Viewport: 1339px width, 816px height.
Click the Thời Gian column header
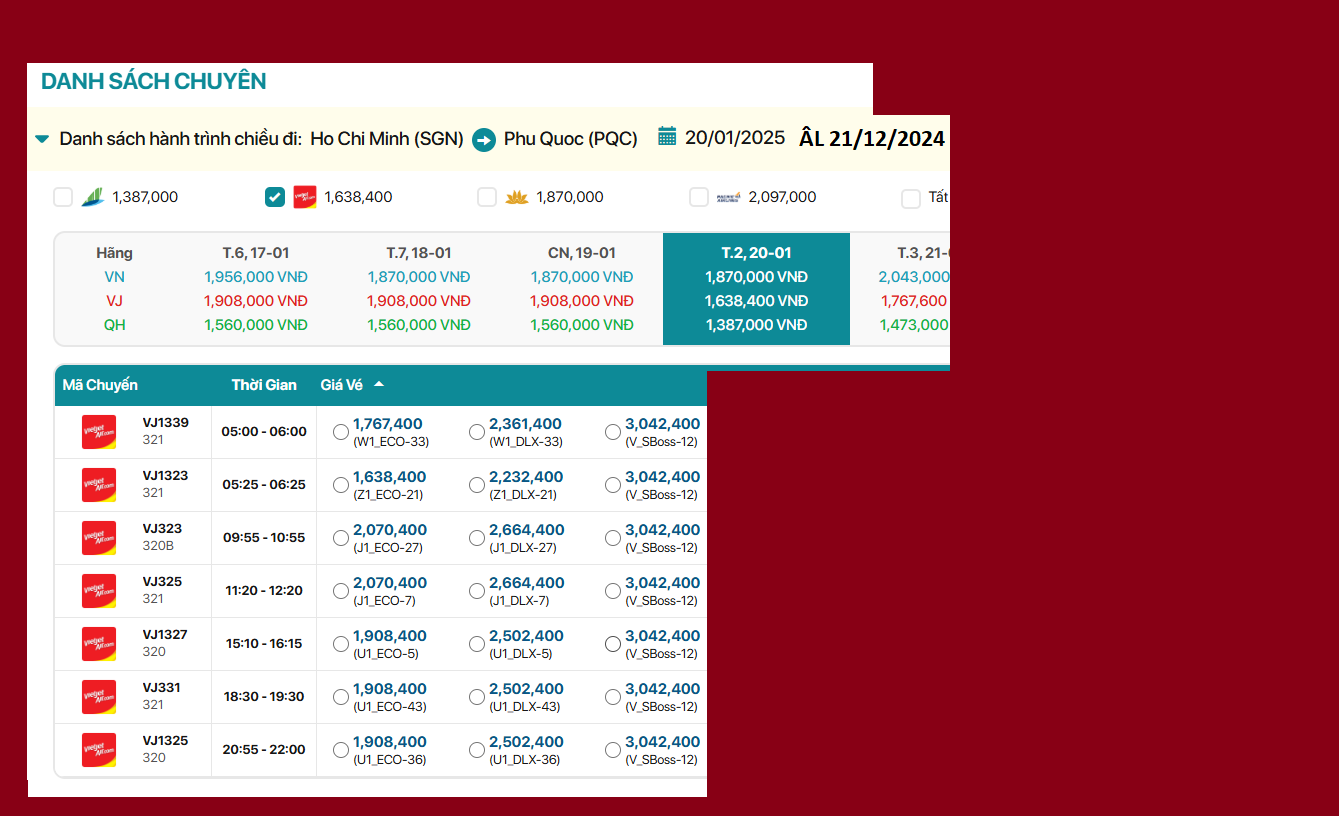[264, 385]
